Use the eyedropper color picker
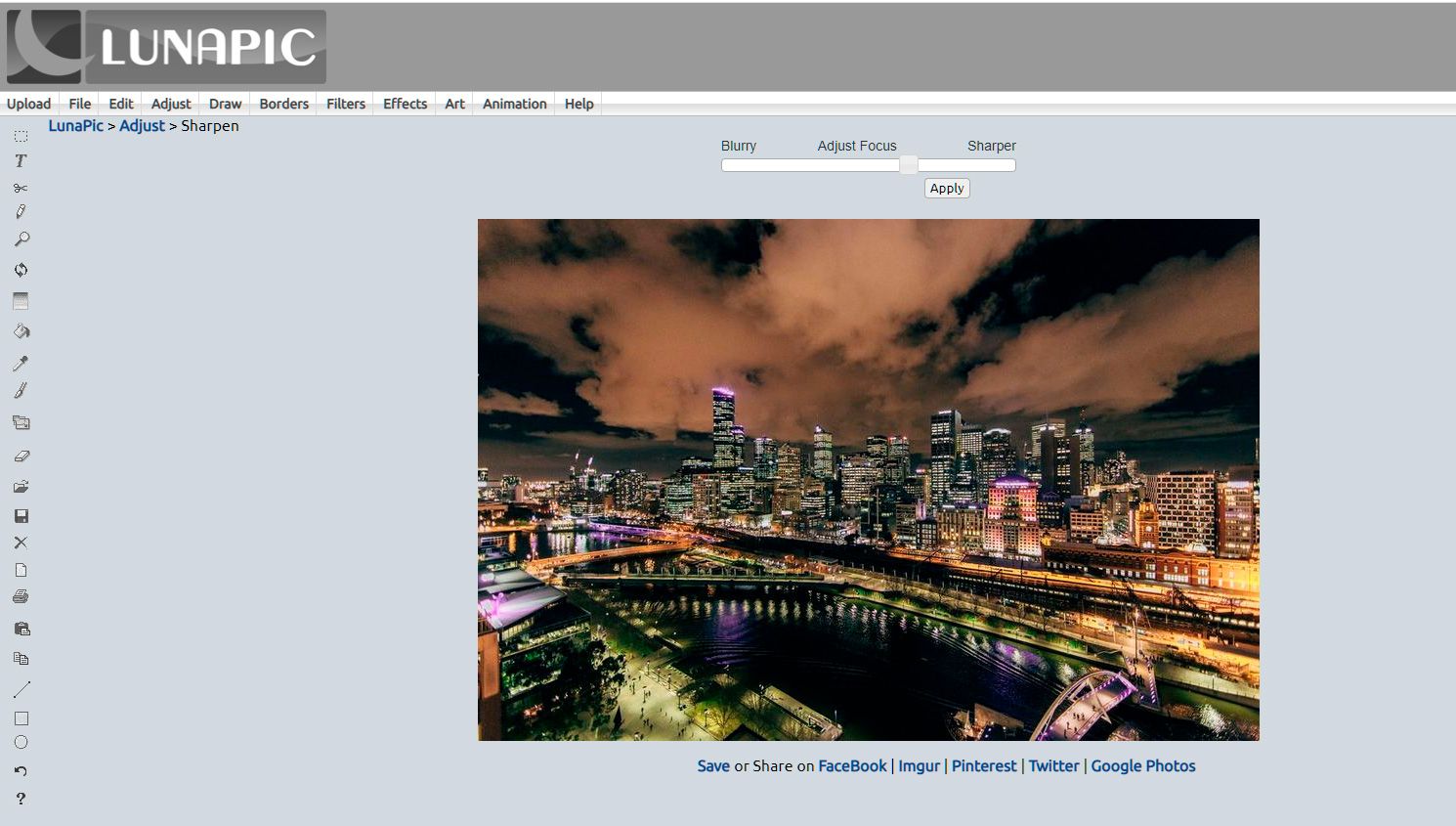This screenshot has width=1456, height=826. tap(21, 363)
